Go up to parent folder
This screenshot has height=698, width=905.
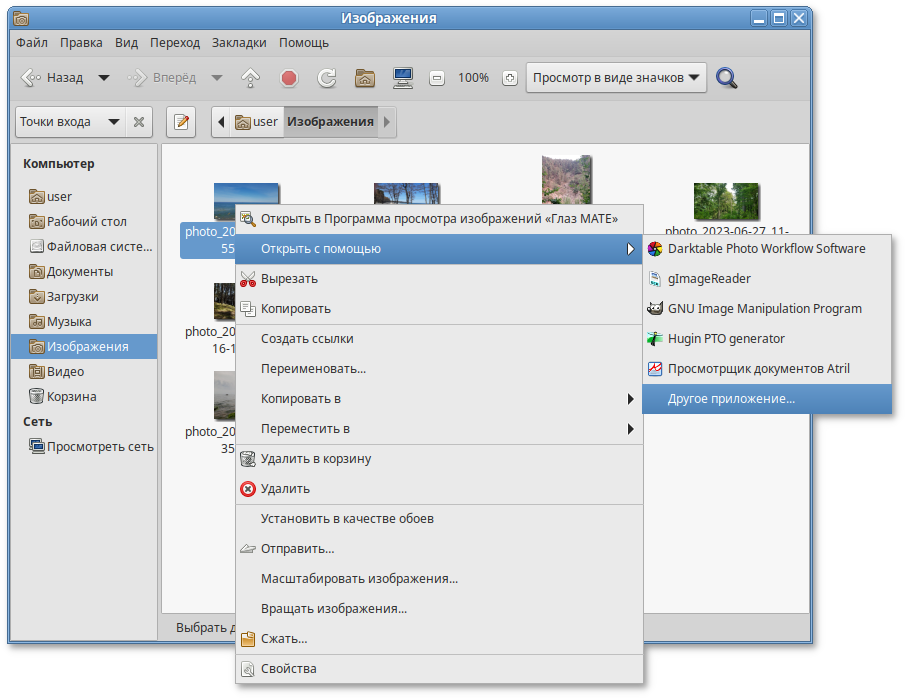click(x=250, y=78)
